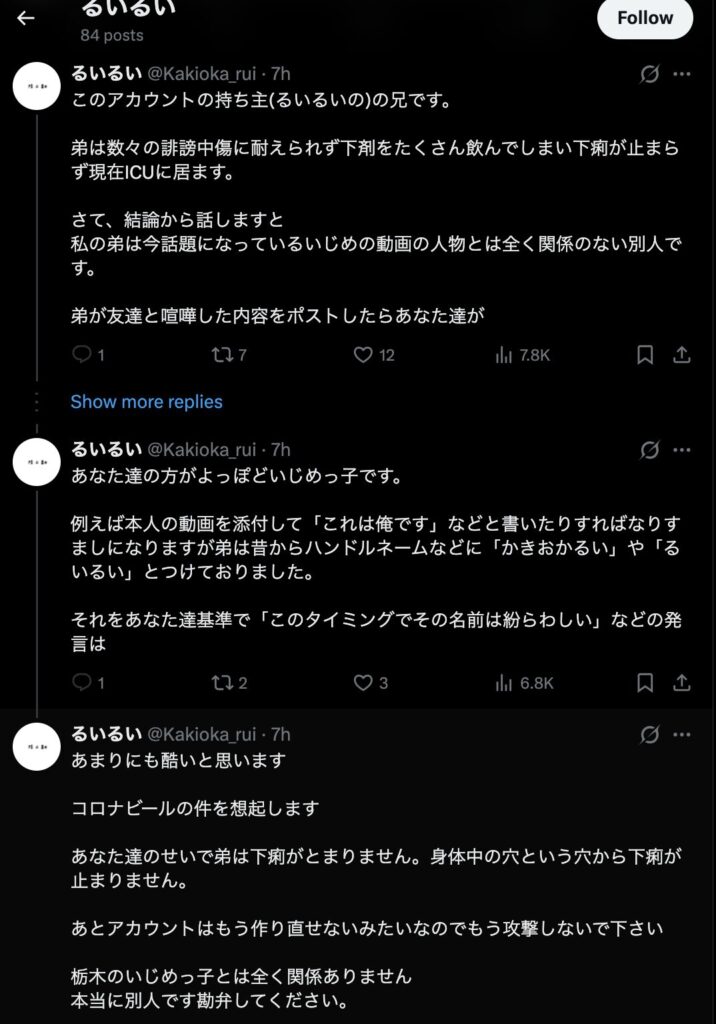
Task: Like the first post with 12 likes
Action: [x=364, y=354]
